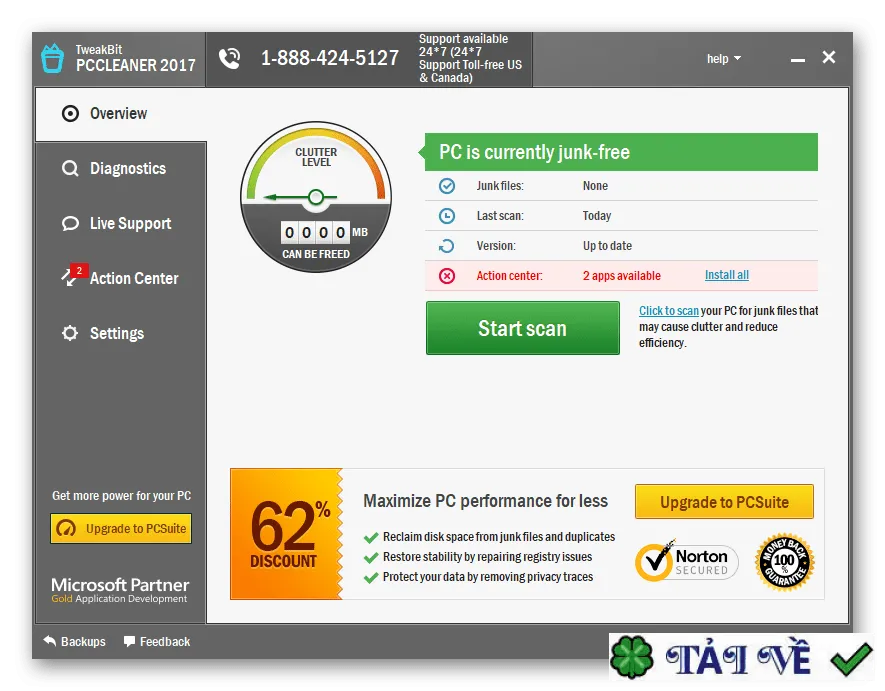Click the Settings gear icon
Image resolution: width=885 pixels, height=691 pixels.
70,333
